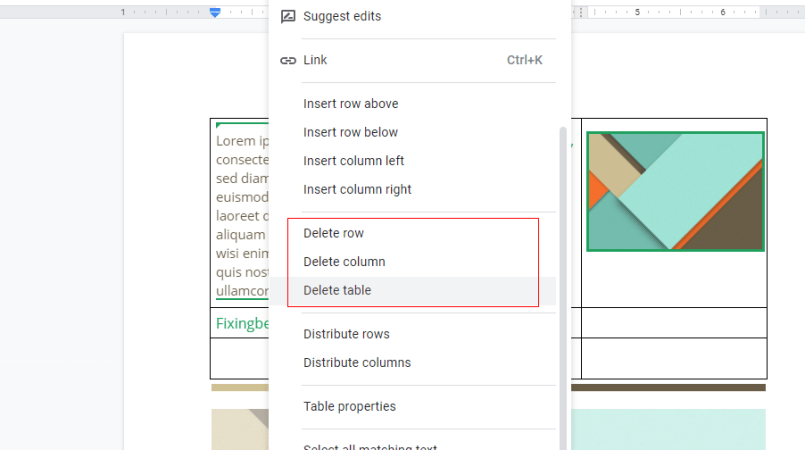Click the empty cell below the image

(673, 323)
